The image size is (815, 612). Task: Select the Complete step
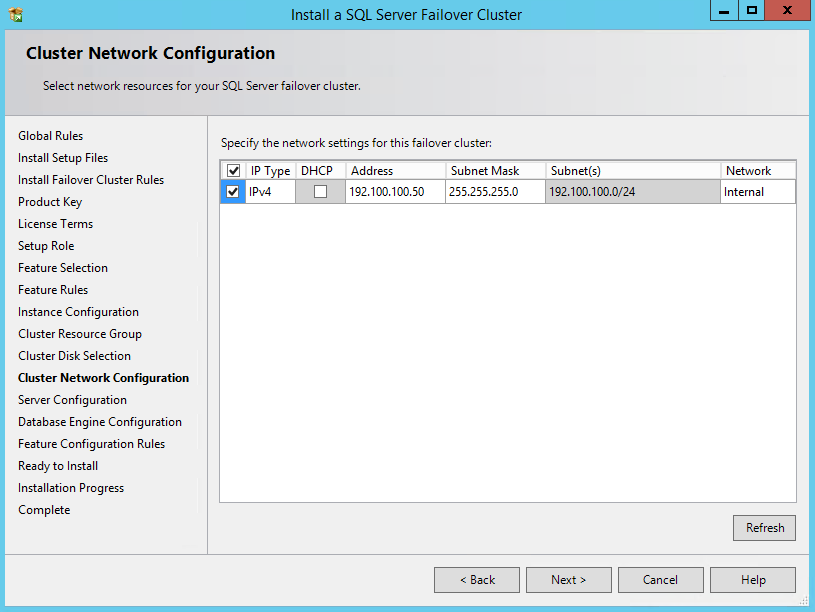click(x=44, y=510)
